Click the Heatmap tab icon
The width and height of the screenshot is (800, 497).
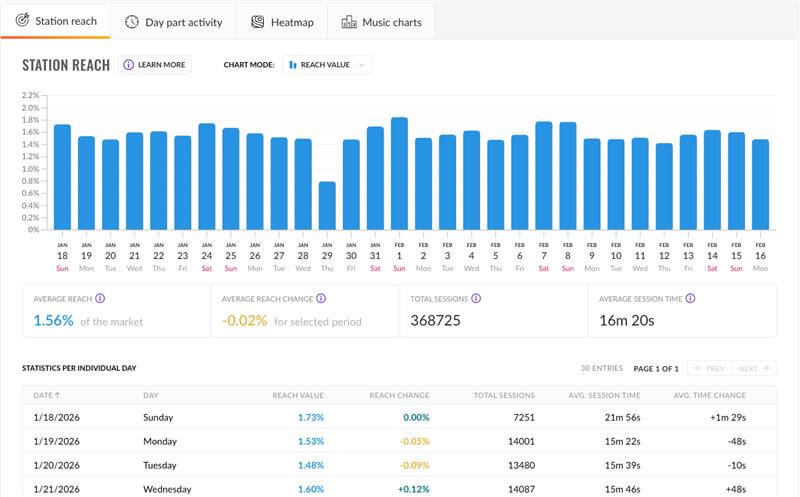[258, 21]
